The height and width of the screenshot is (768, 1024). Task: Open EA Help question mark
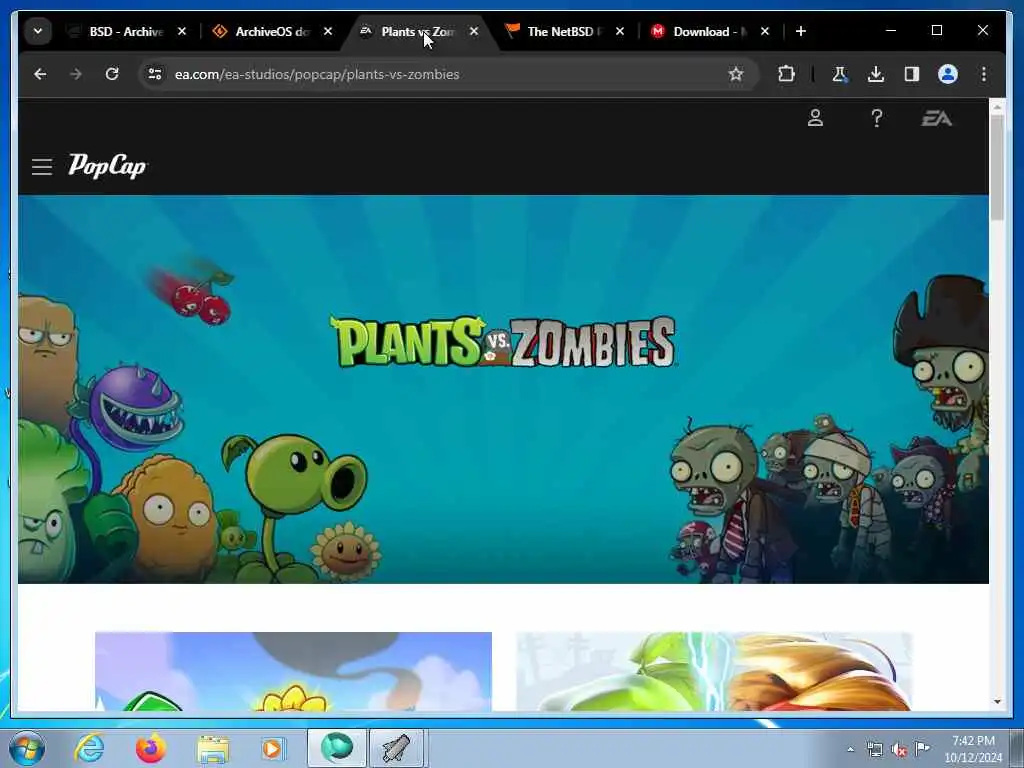[x=876, y=118]
